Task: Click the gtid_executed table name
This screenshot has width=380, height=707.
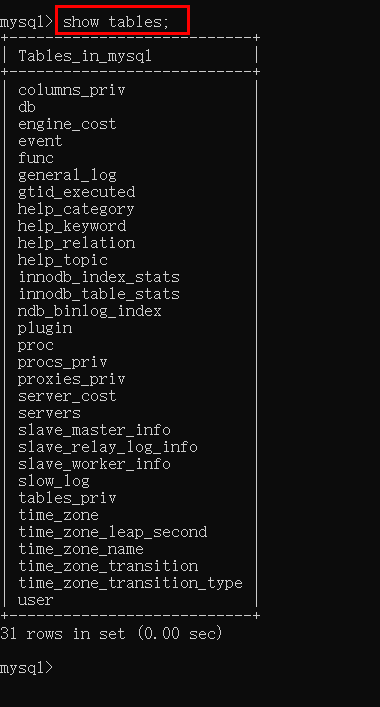Action: pyautogui.click(x=76, y=192)
